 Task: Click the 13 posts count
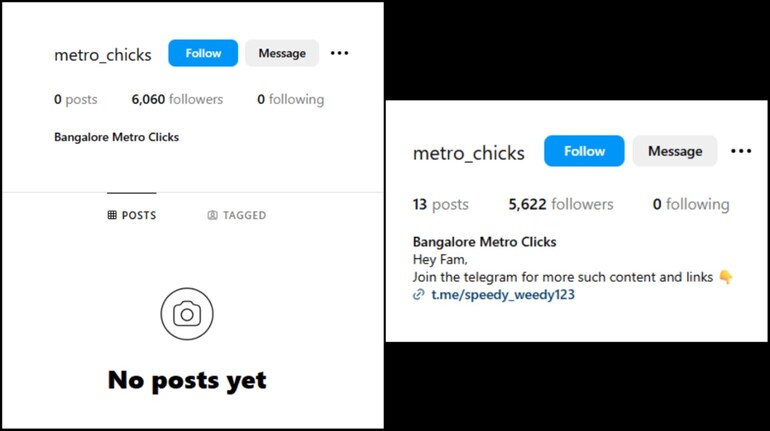click(440, 204)
